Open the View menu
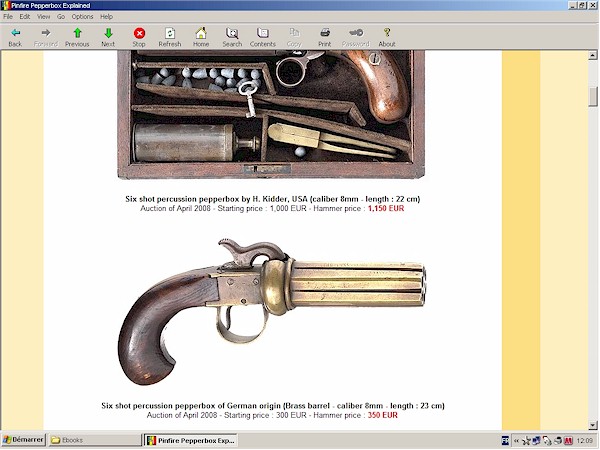This screenshot has height=450, width=600. click(44, 16)
